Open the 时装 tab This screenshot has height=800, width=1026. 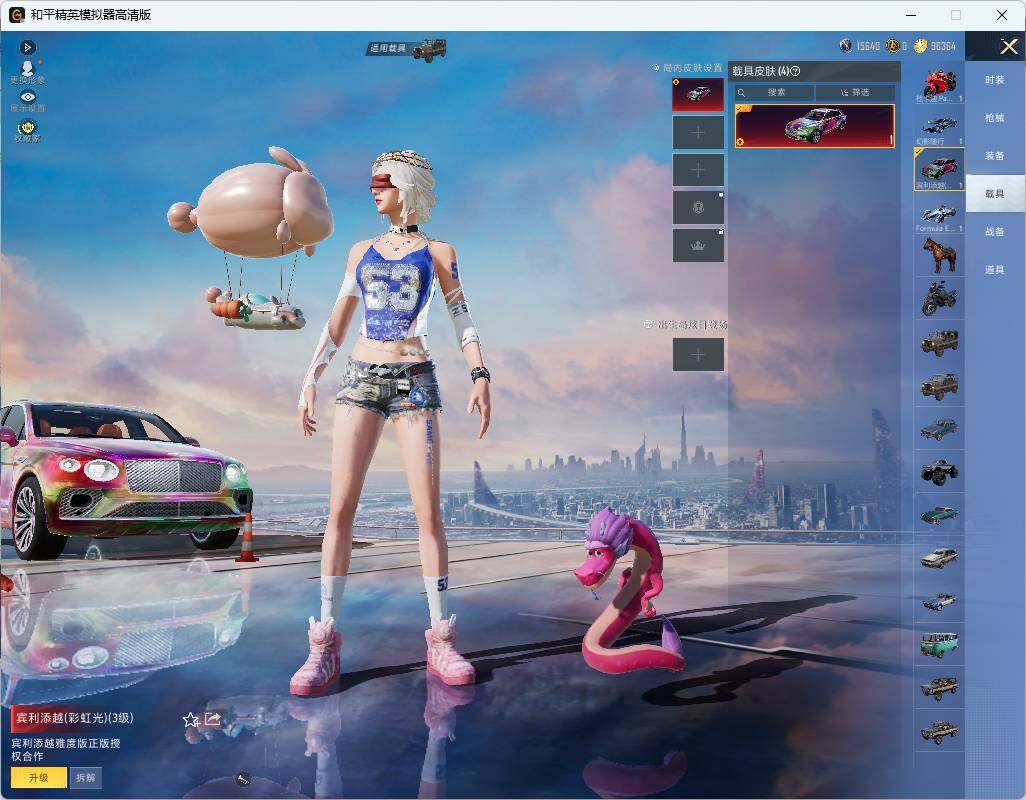(995, 80)
